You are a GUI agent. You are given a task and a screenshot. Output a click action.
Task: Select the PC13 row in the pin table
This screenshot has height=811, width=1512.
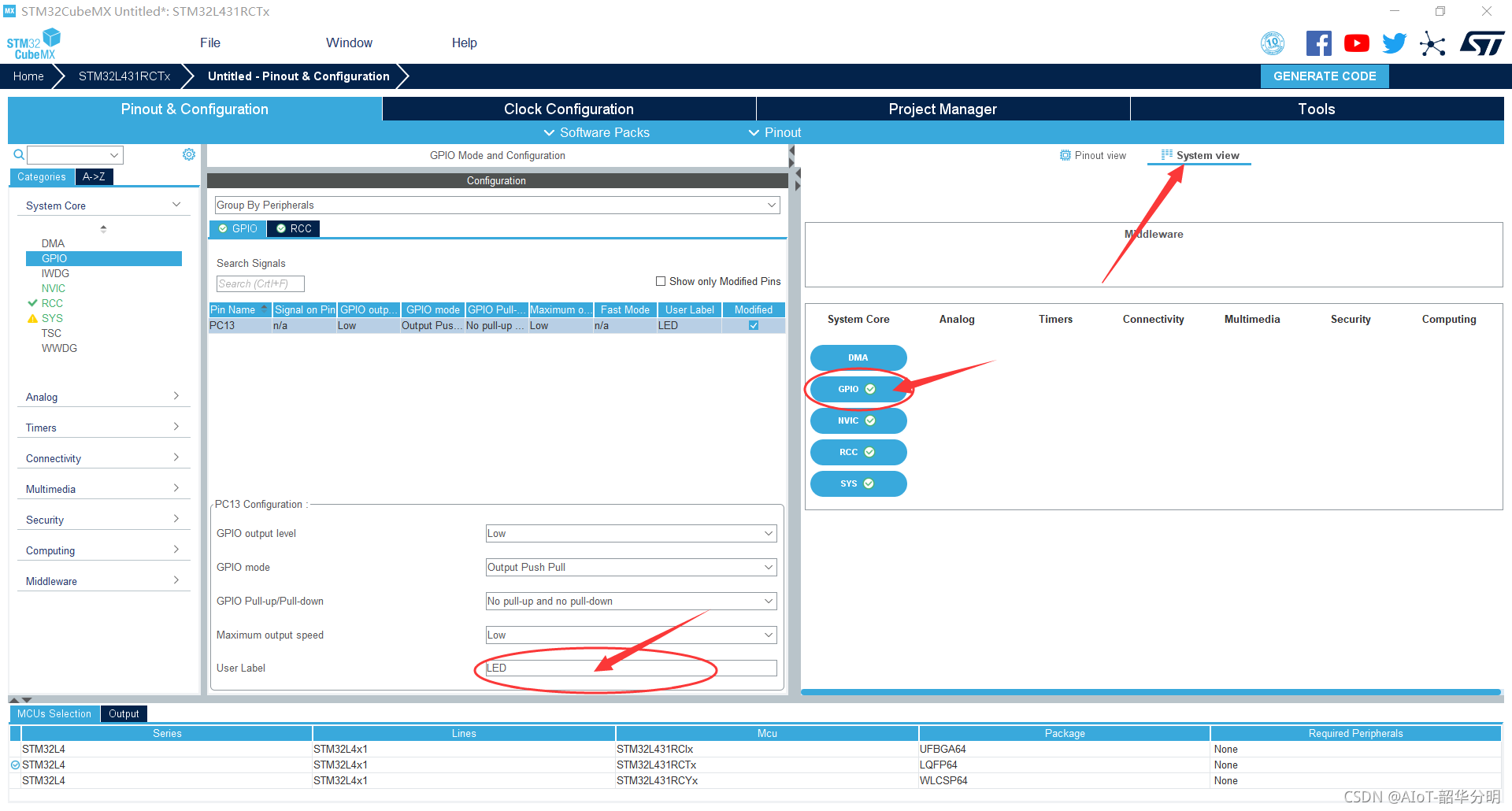497,325
